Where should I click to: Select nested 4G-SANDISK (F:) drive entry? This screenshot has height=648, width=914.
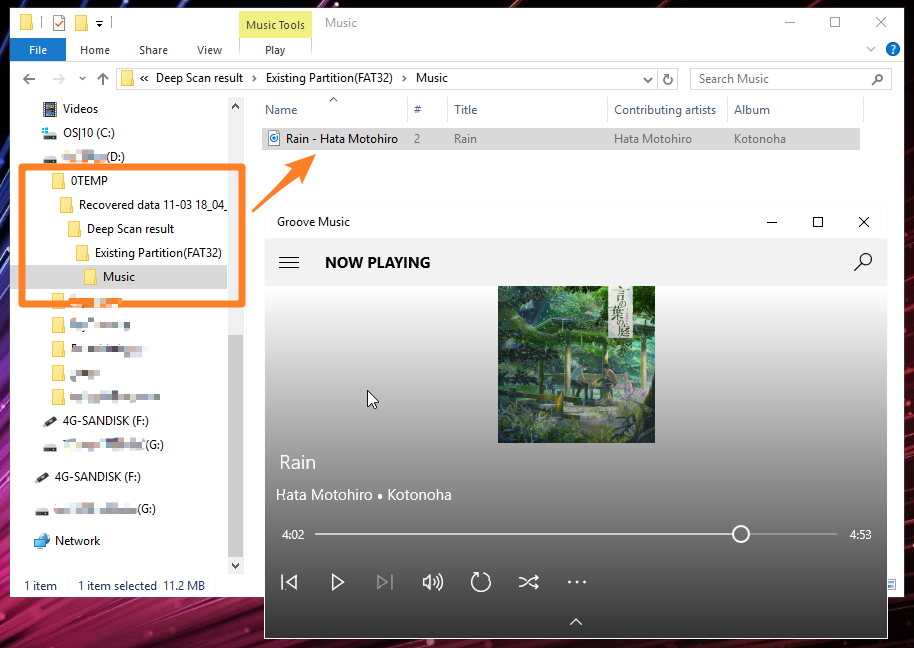106,421
